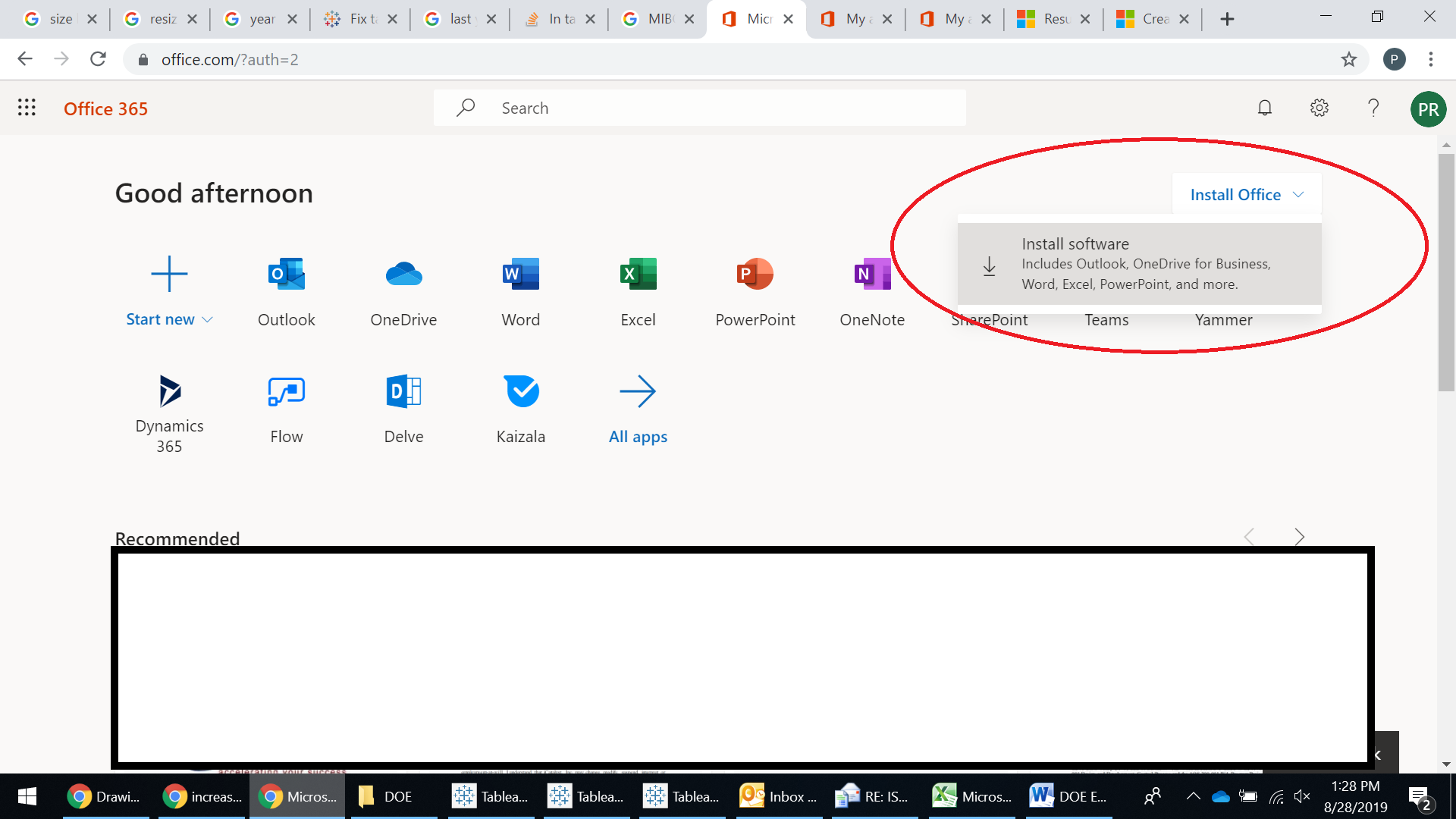Select the Install software menu option
1456x819 pixels.
click(1139, 264)
